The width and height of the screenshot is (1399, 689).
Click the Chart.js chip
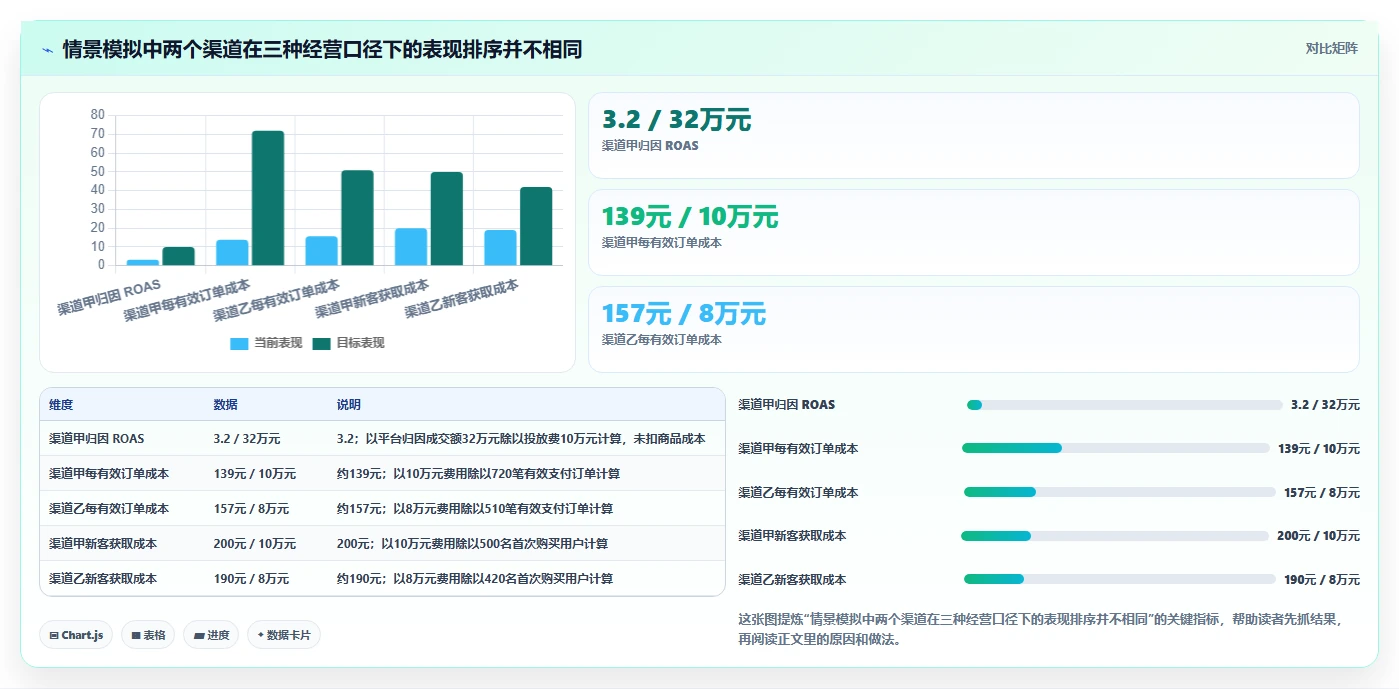click(x=76, y=635)
